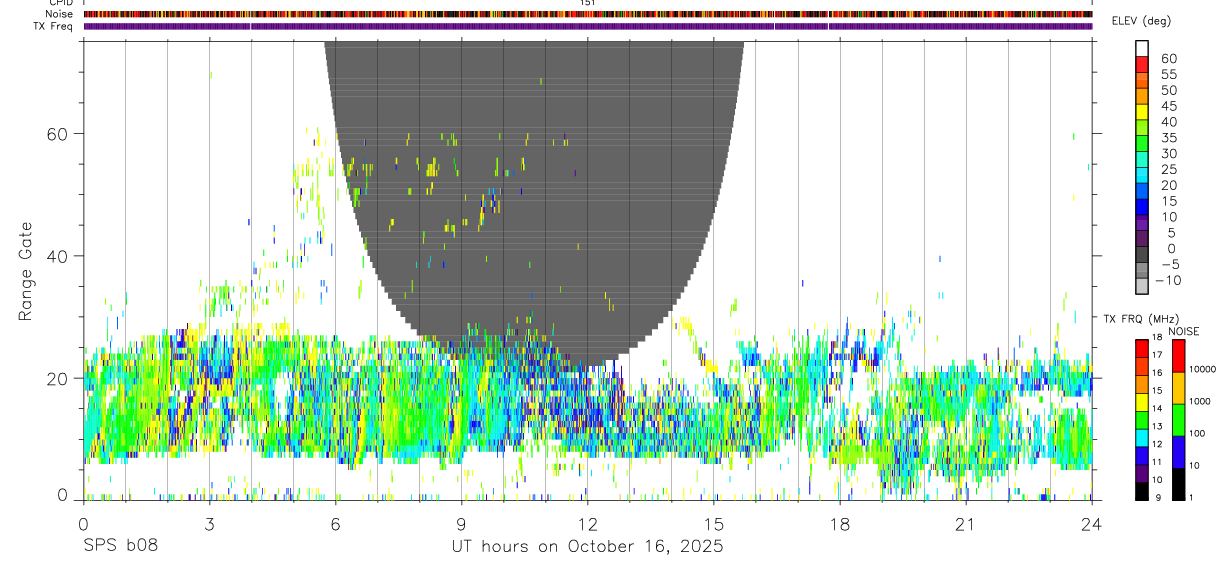1228x567 pixels.
Task: Click the 17 value on TX FRQ scale
Action: point(1155,355)
